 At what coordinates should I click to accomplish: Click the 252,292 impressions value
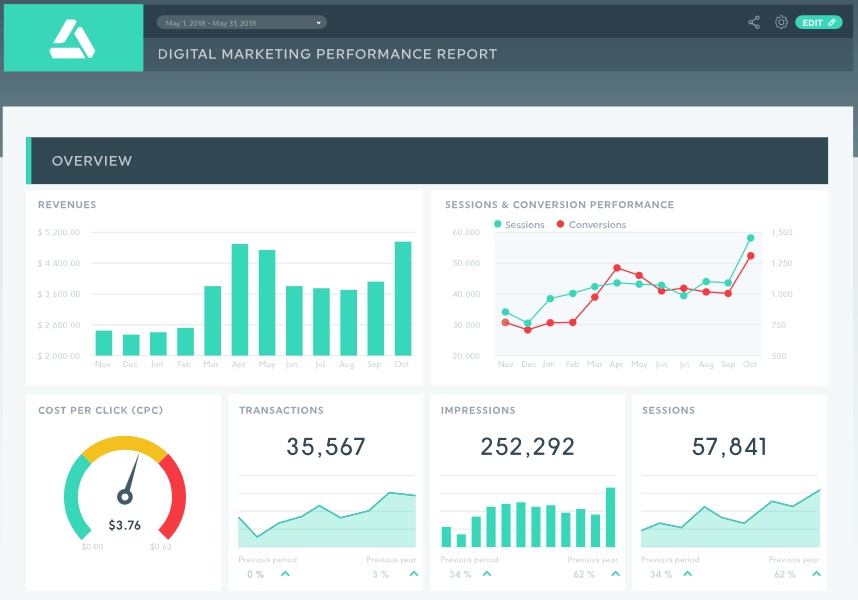(x=527, y=447)
